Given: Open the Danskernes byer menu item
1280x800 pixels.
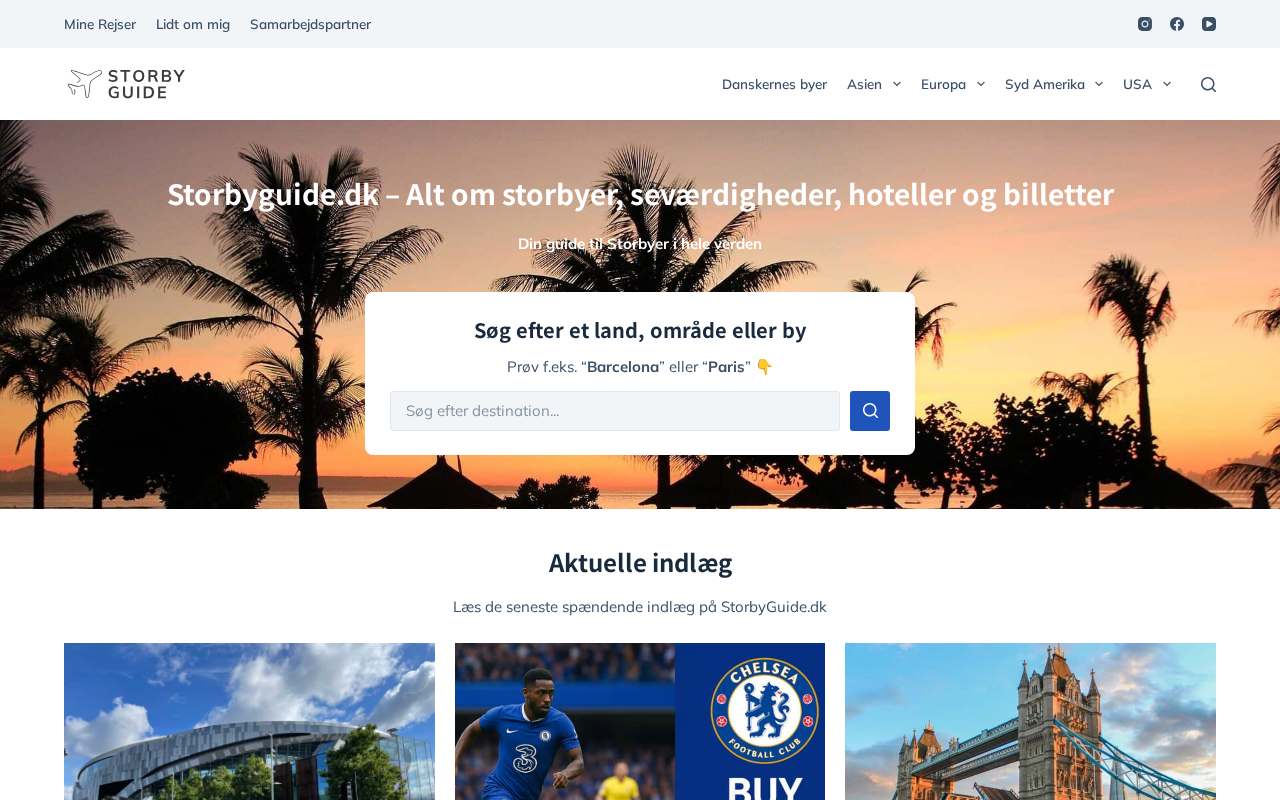Looking at the screenshot, I should tap(774, 84).
